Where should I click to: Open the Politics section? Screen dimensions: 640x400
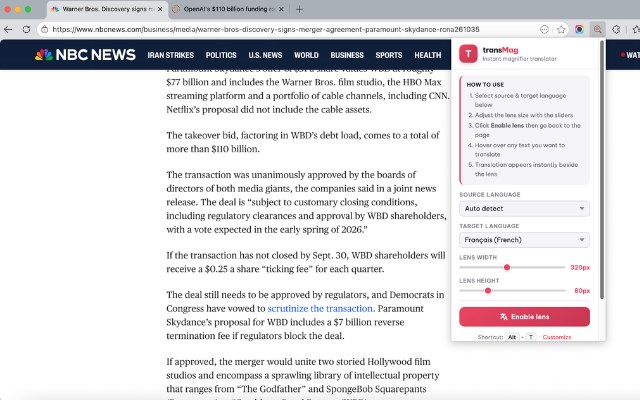(221, 55)
